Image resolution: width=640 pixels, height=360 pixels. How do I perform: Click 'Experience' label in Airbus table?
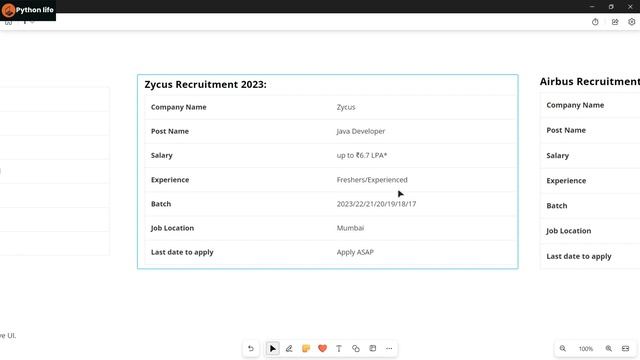[x=566, y=180]
